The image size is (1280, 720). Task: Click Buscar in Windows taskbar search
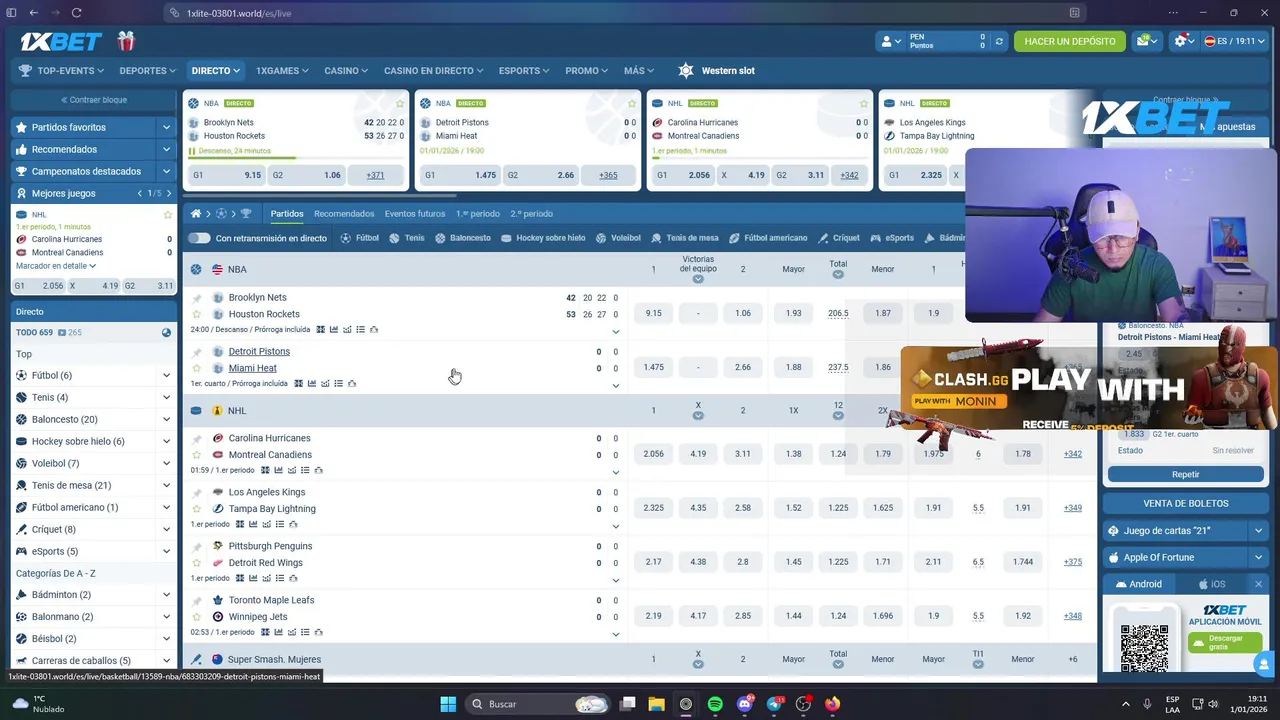tap(539, 704)
